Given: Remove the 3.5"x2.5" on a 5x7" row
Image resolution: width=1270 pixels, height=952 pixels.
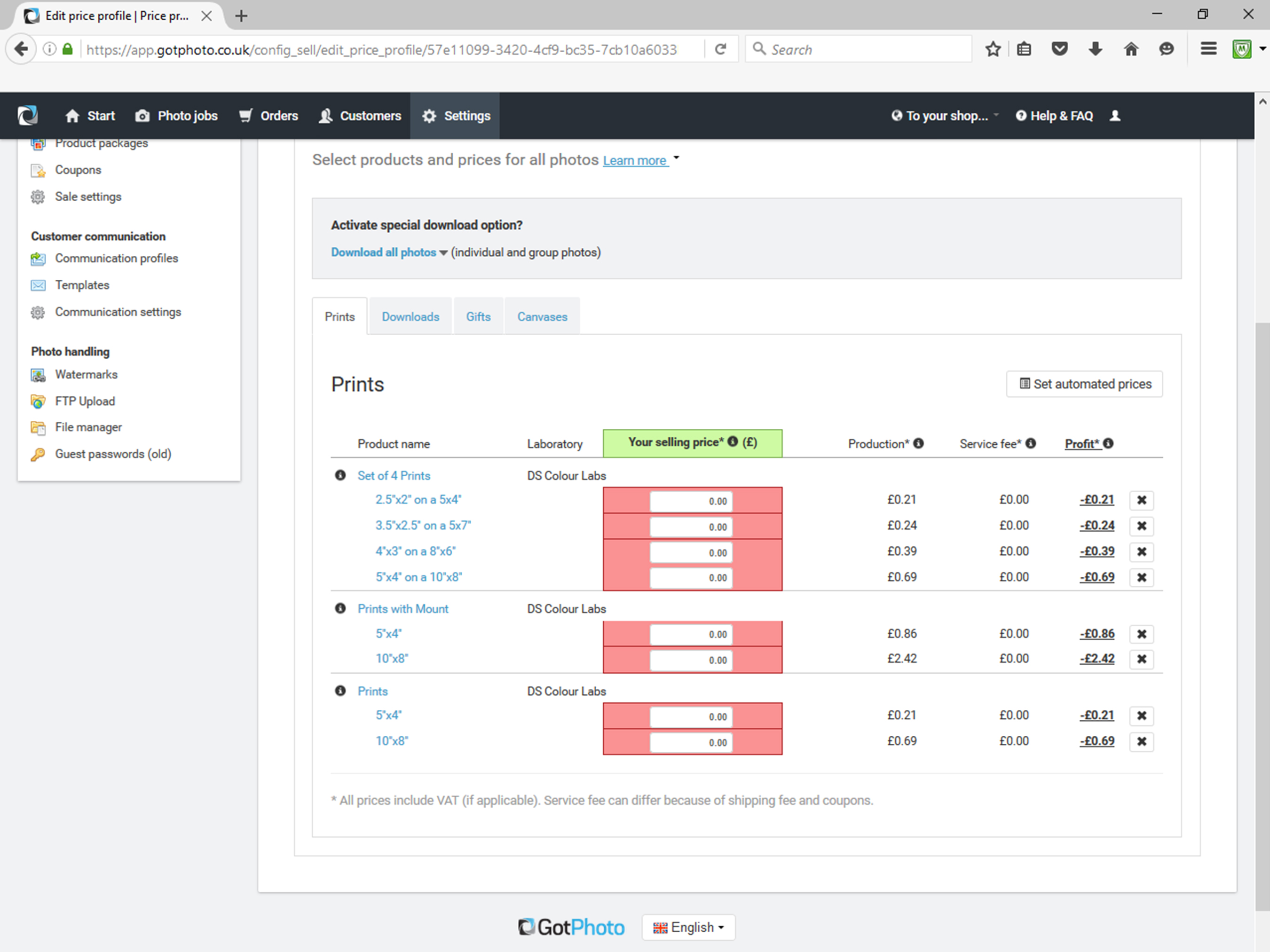Looking at the screenshot, I should (1141, 526).
